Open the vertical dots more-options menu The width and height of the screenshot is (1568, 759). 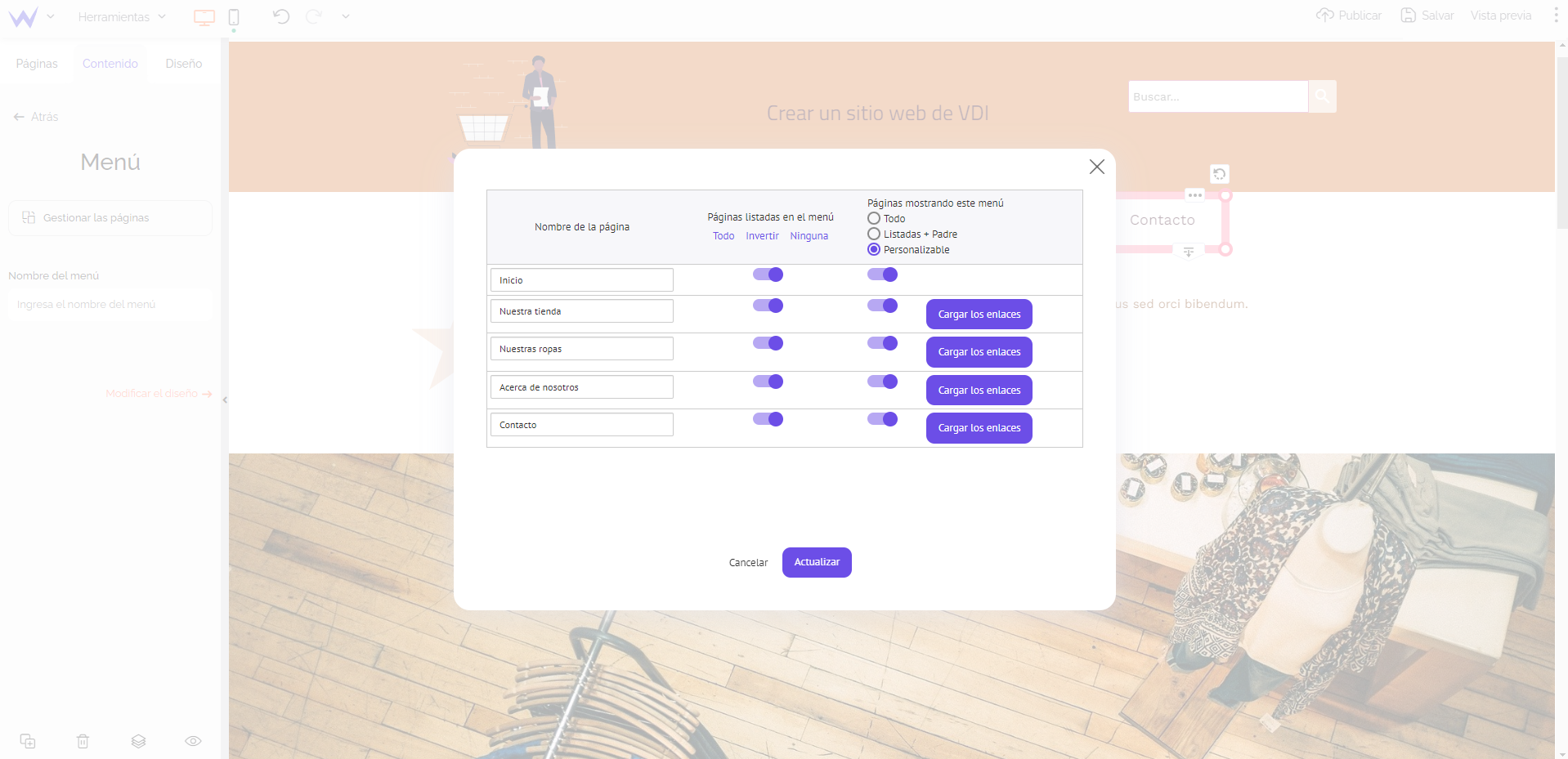1556,16
